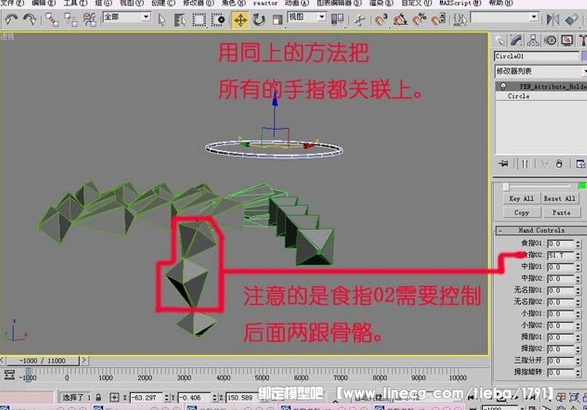
Task: Open the 工具 (Tools) menu
Action: (x=76, y=3)
